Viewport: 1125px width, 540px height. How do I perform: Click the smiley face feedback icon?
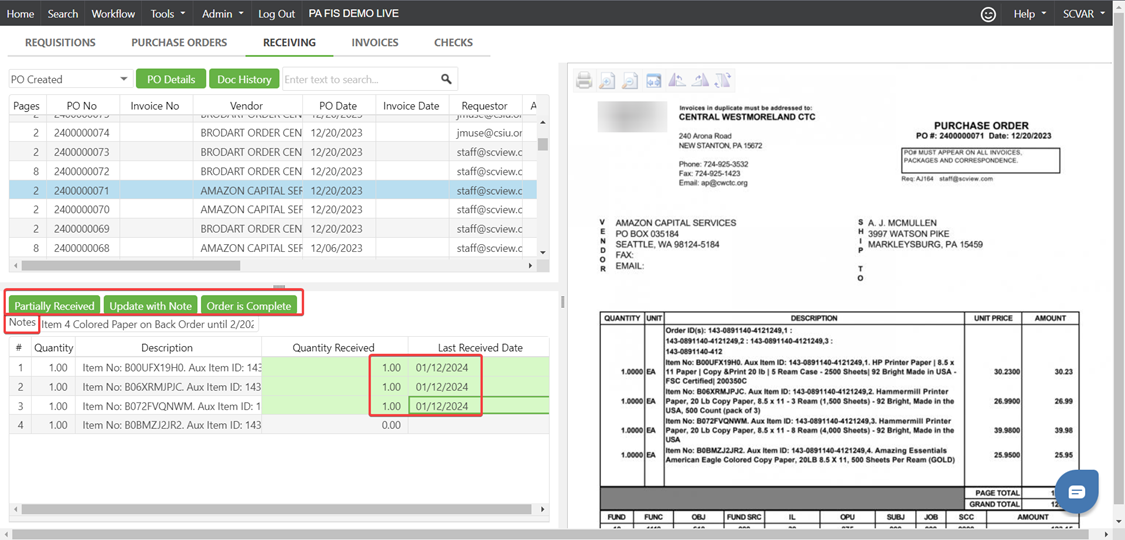pos(988,14)
